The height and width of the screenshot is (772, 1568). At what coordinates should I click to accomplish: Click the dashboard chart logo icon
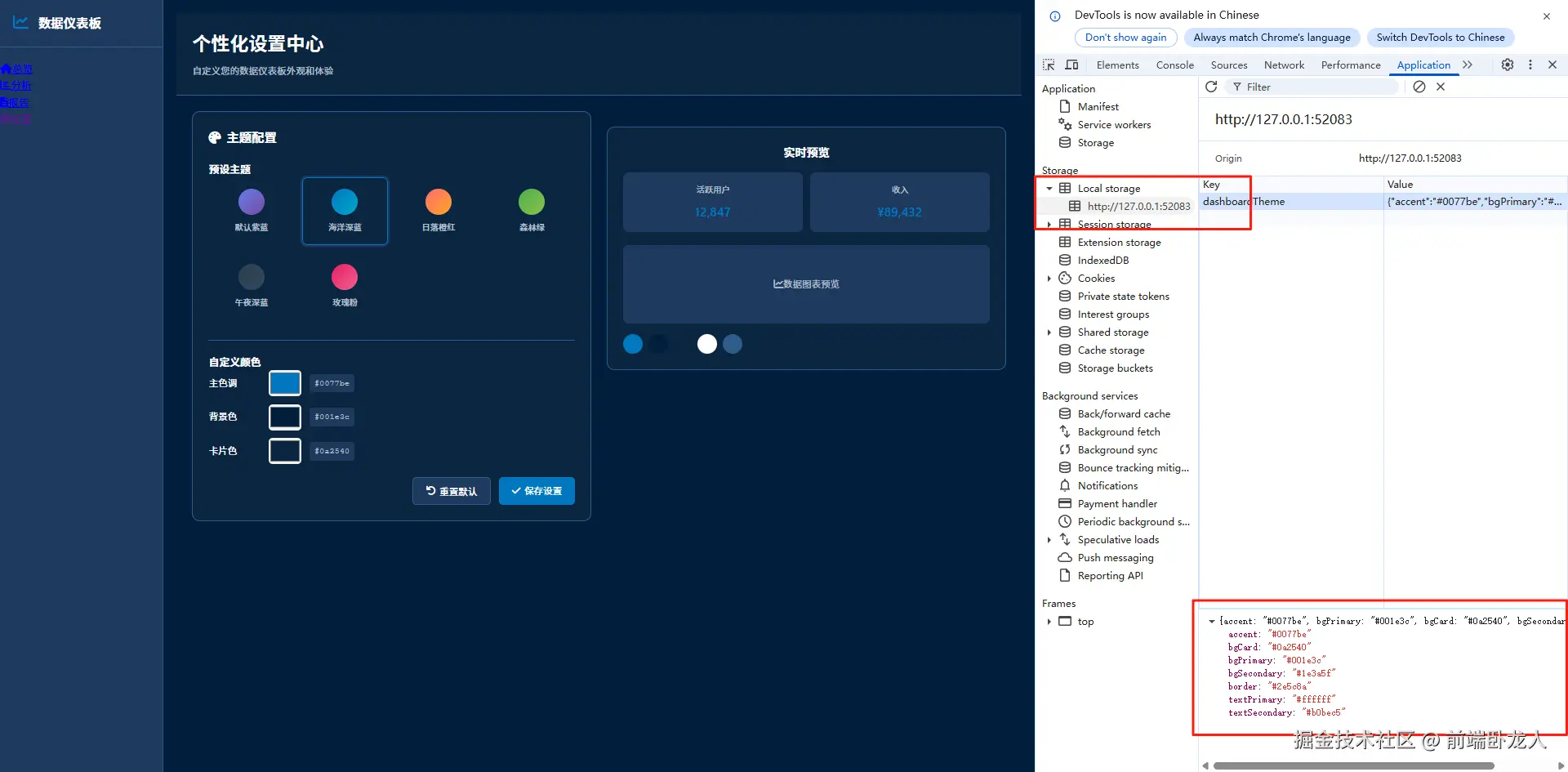(x=20, y=23)
